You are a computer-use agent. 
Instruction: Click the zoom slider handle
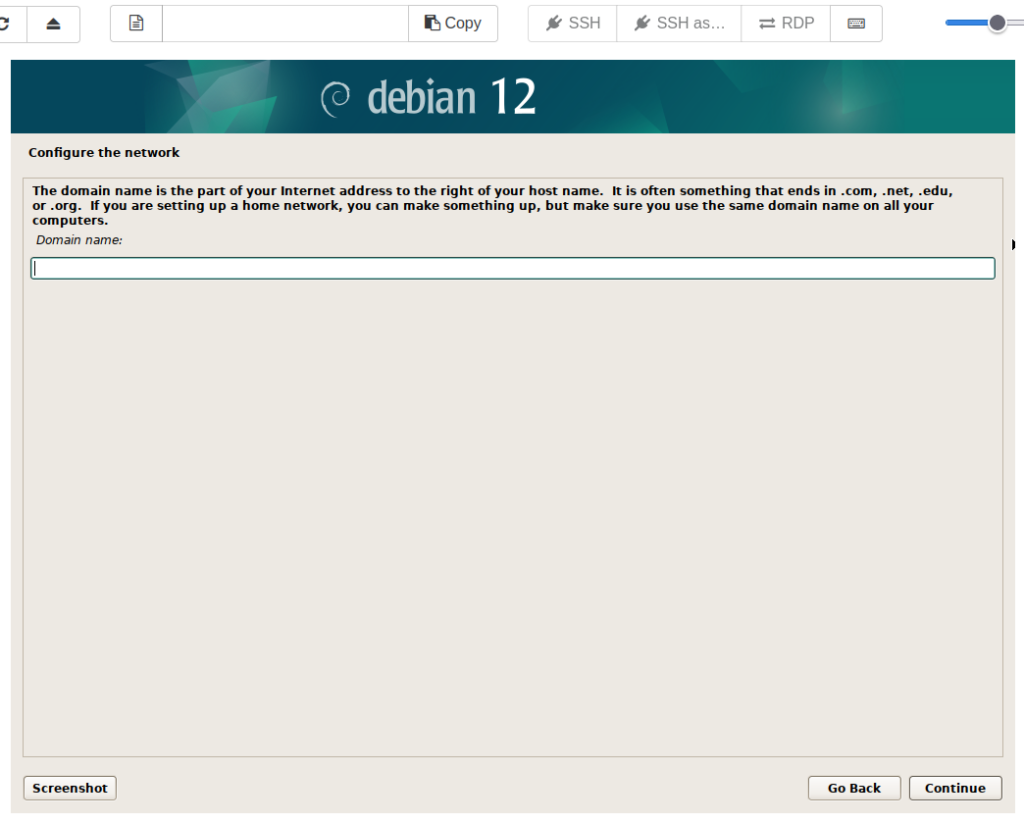[997, 23]
